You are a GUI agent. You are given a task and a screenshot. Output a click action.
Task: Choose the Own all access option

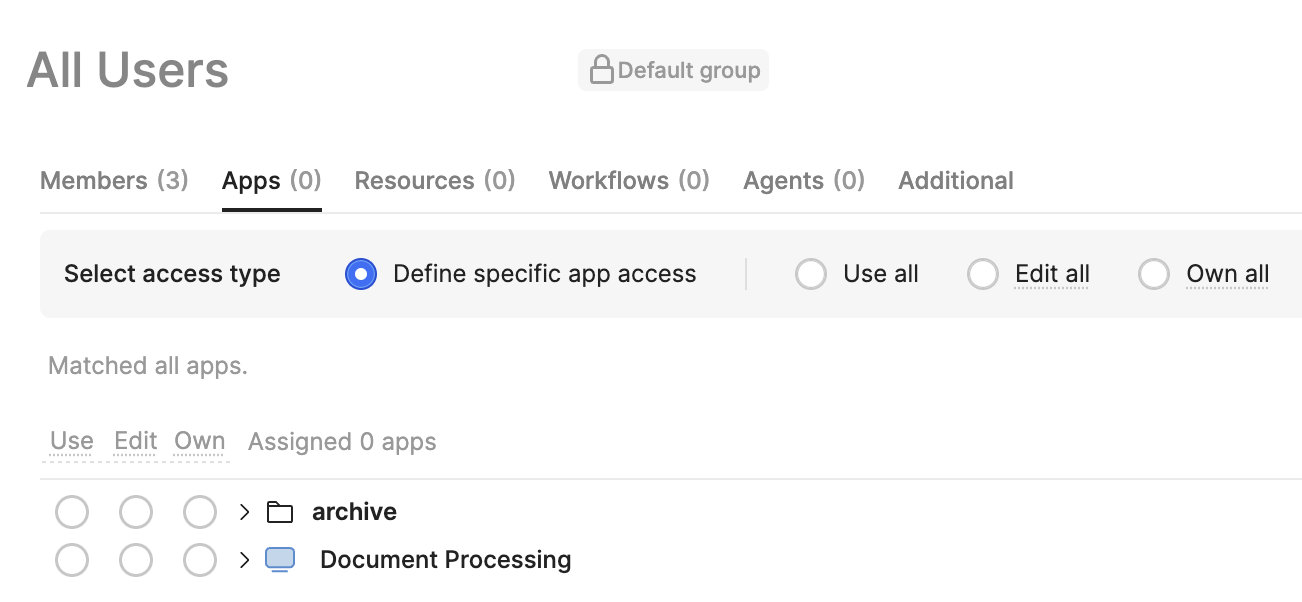[x=1154, y=274]
